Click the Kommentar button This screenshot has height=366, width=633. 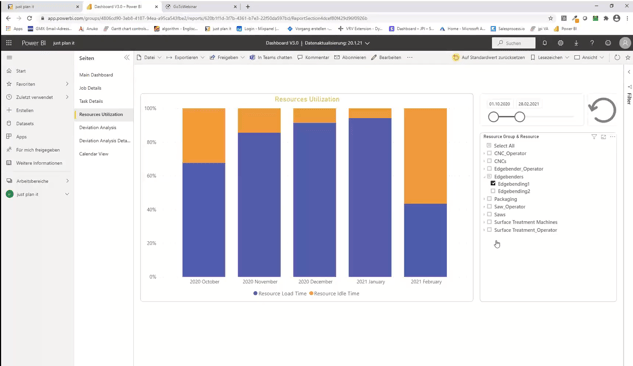tap(313, 57)
